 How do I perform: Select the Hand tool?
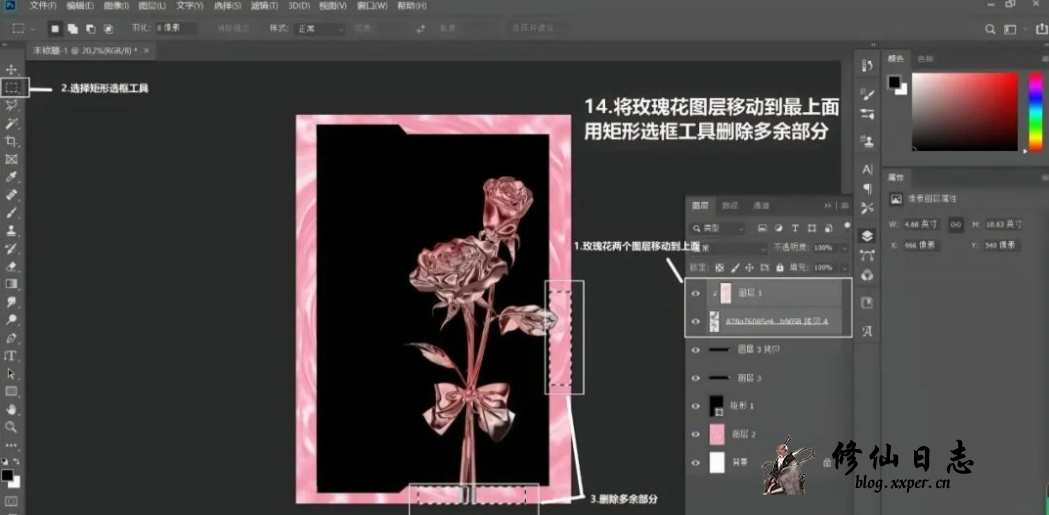[x=12, y=409]
